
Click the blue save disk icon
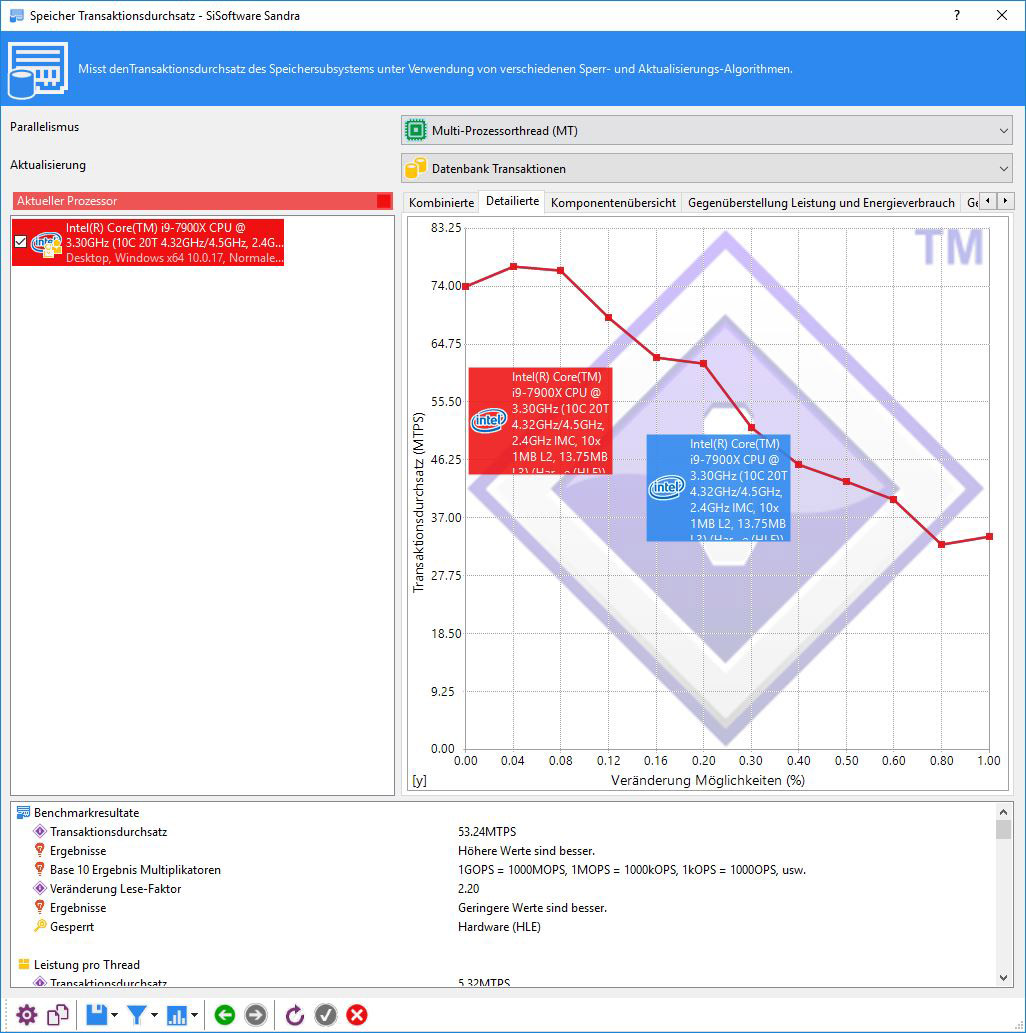click(97, 1015)
